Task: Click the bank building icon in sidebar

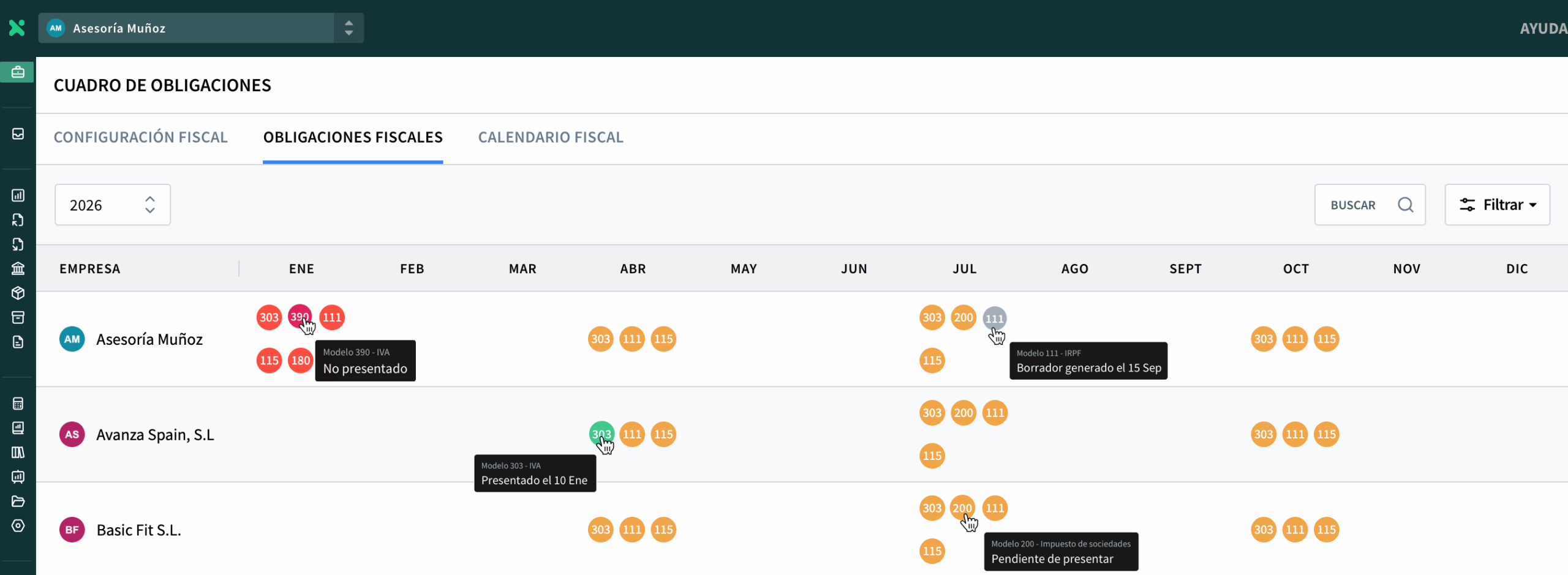Action: coord(18,269)
